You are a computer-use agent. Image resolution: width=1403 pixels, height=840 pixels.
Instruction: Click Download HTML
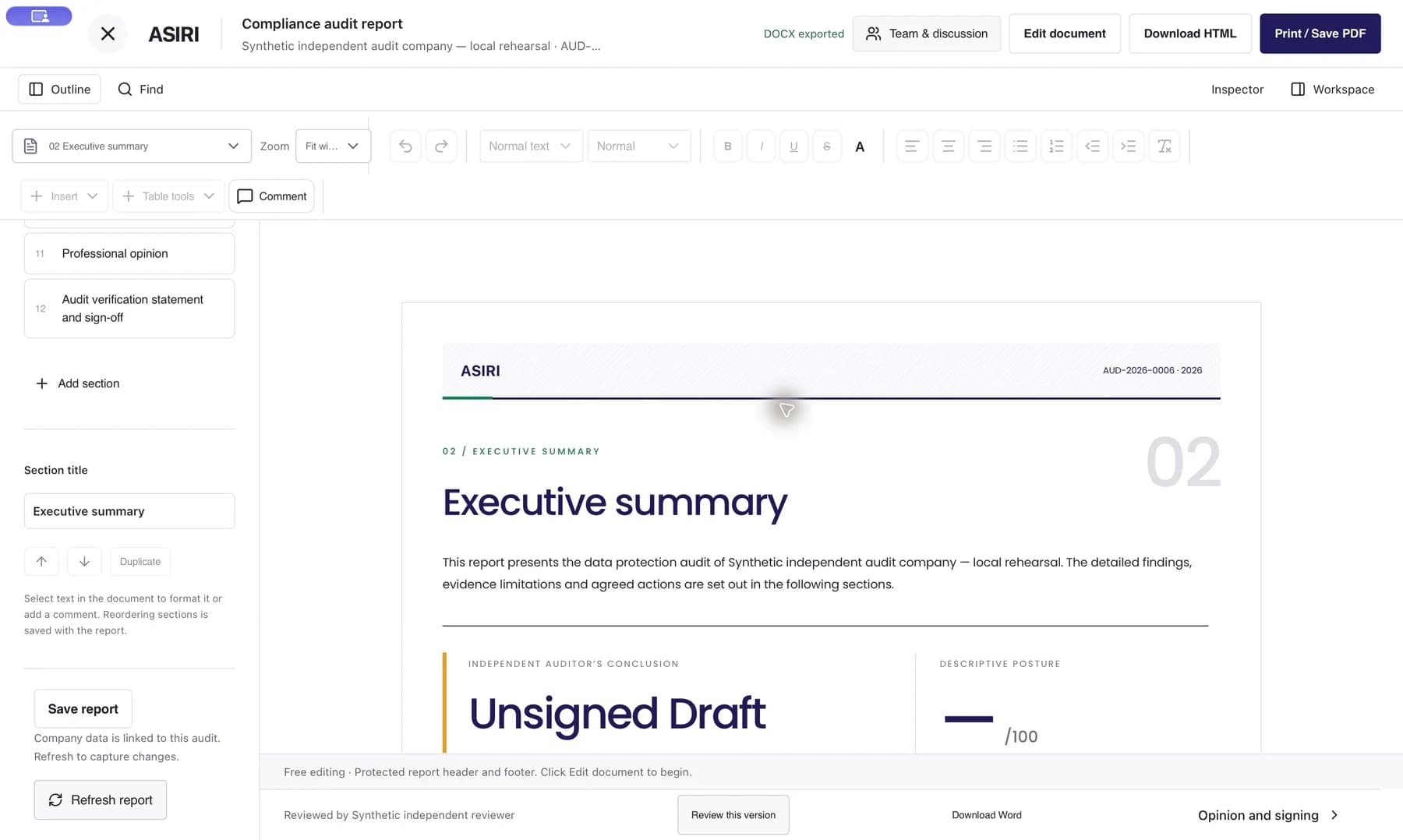[1189, 34]
